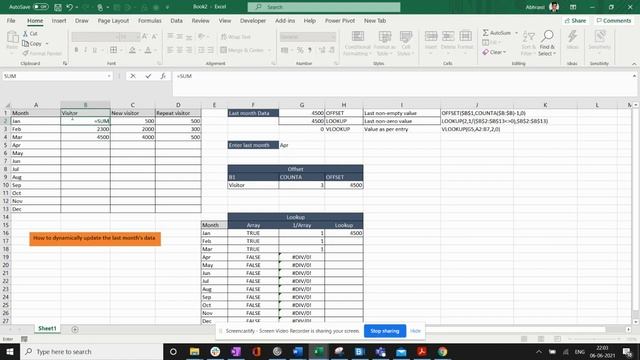Collapse the ribbon
Screen dimensions: 640x360
click(x=634, y=64)
